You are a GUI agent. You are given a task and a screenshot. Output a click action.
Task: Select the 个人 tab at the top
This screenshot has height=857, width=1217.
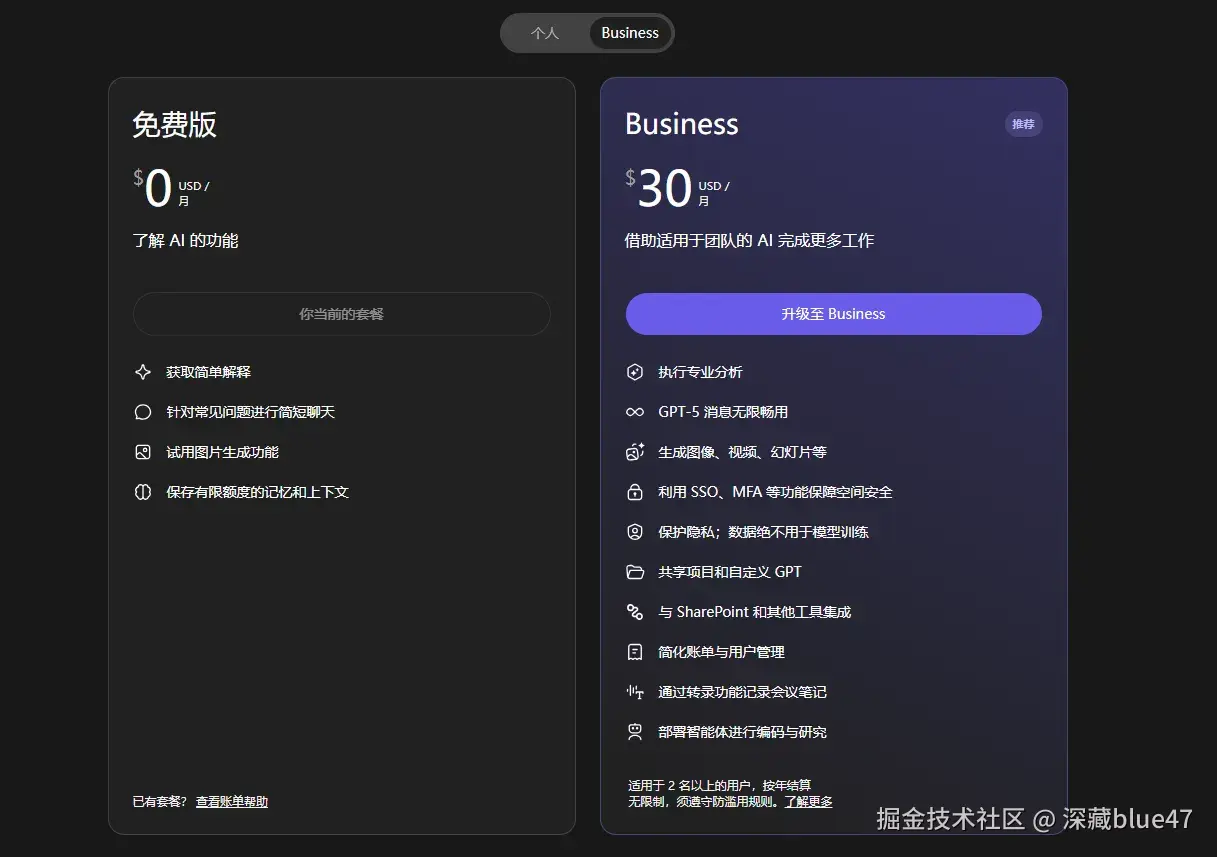pos(546,32)
